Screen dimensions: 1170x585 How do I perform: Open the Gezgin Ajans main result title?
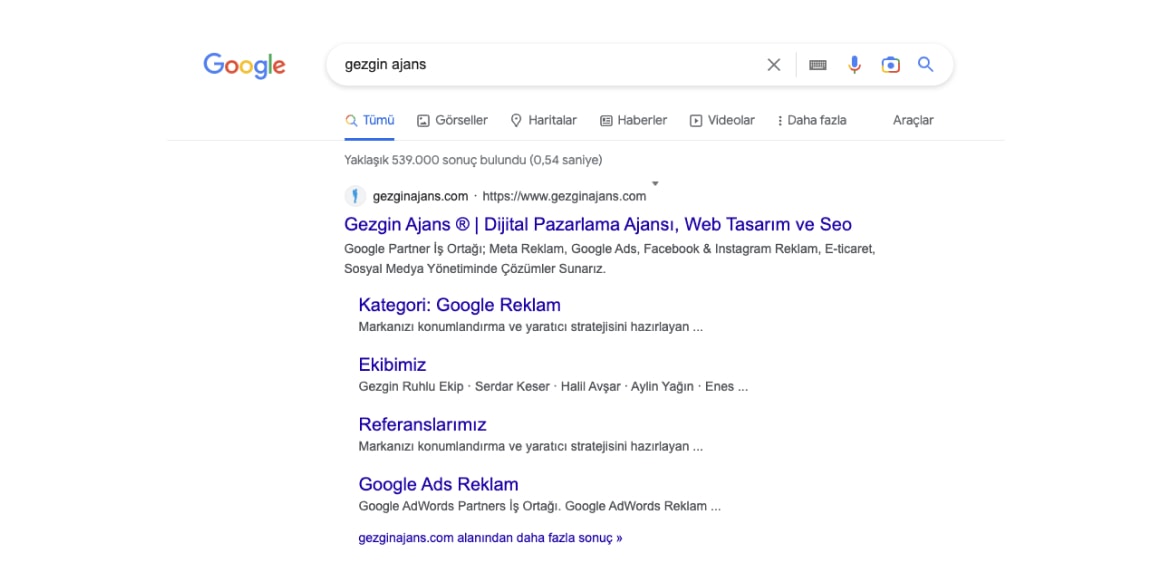point(598,224)
